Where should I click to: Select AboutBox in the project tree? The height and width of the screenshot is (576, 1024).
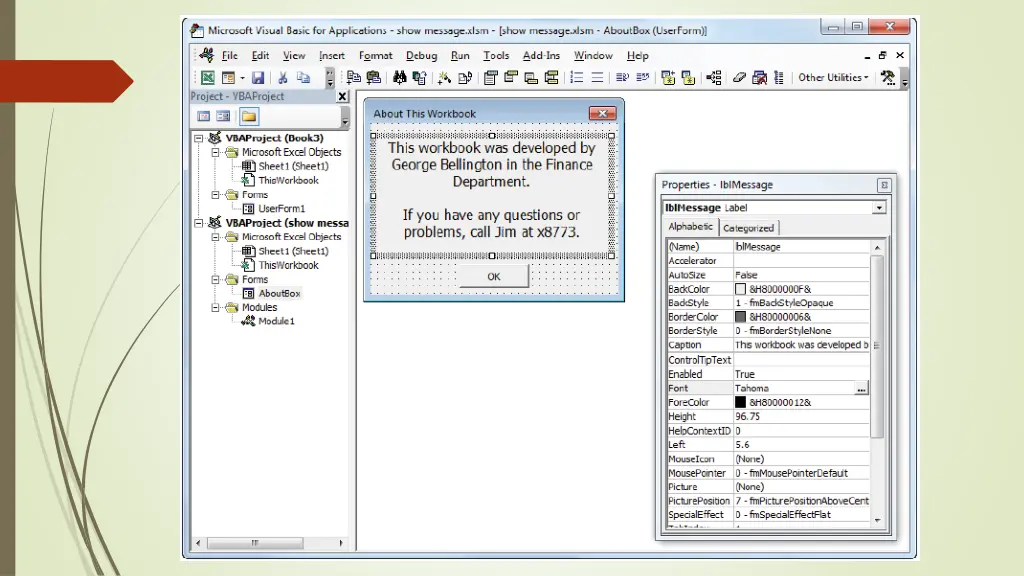[x=280, y=294]
